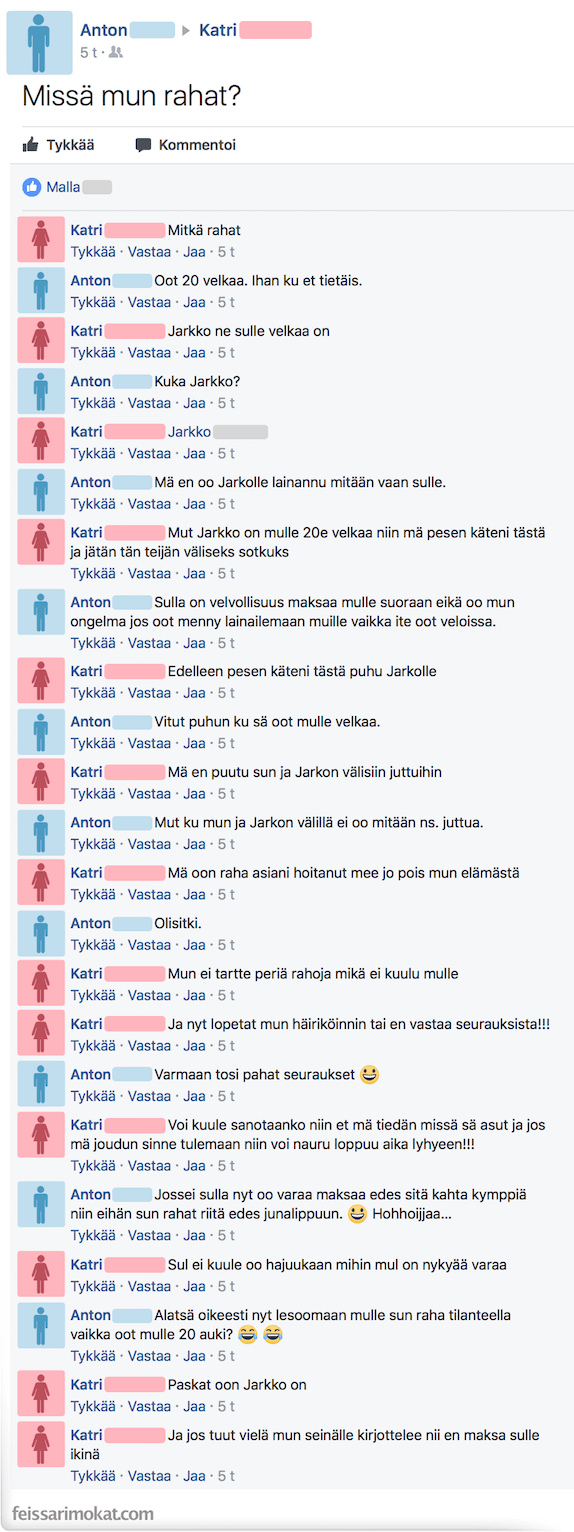
Task: Click Vastaa under 'Paskat oon Jarkko on' comment
Action: point(149,1406)
